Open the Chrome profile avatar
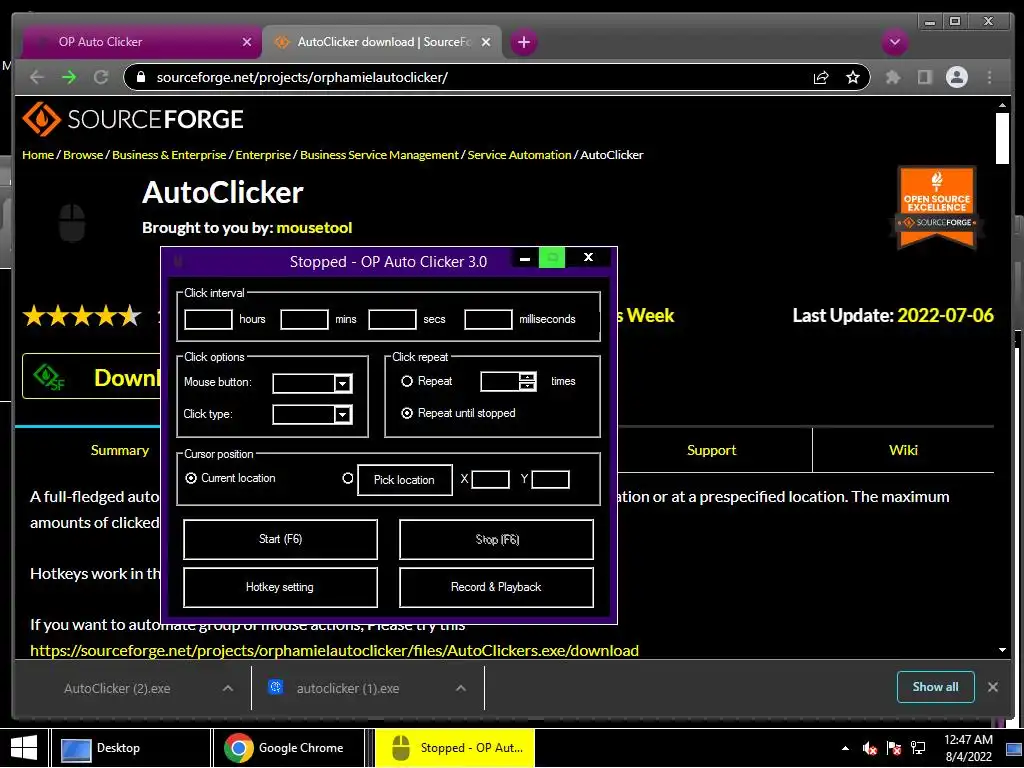1024x768 pixels. (957, 77)
